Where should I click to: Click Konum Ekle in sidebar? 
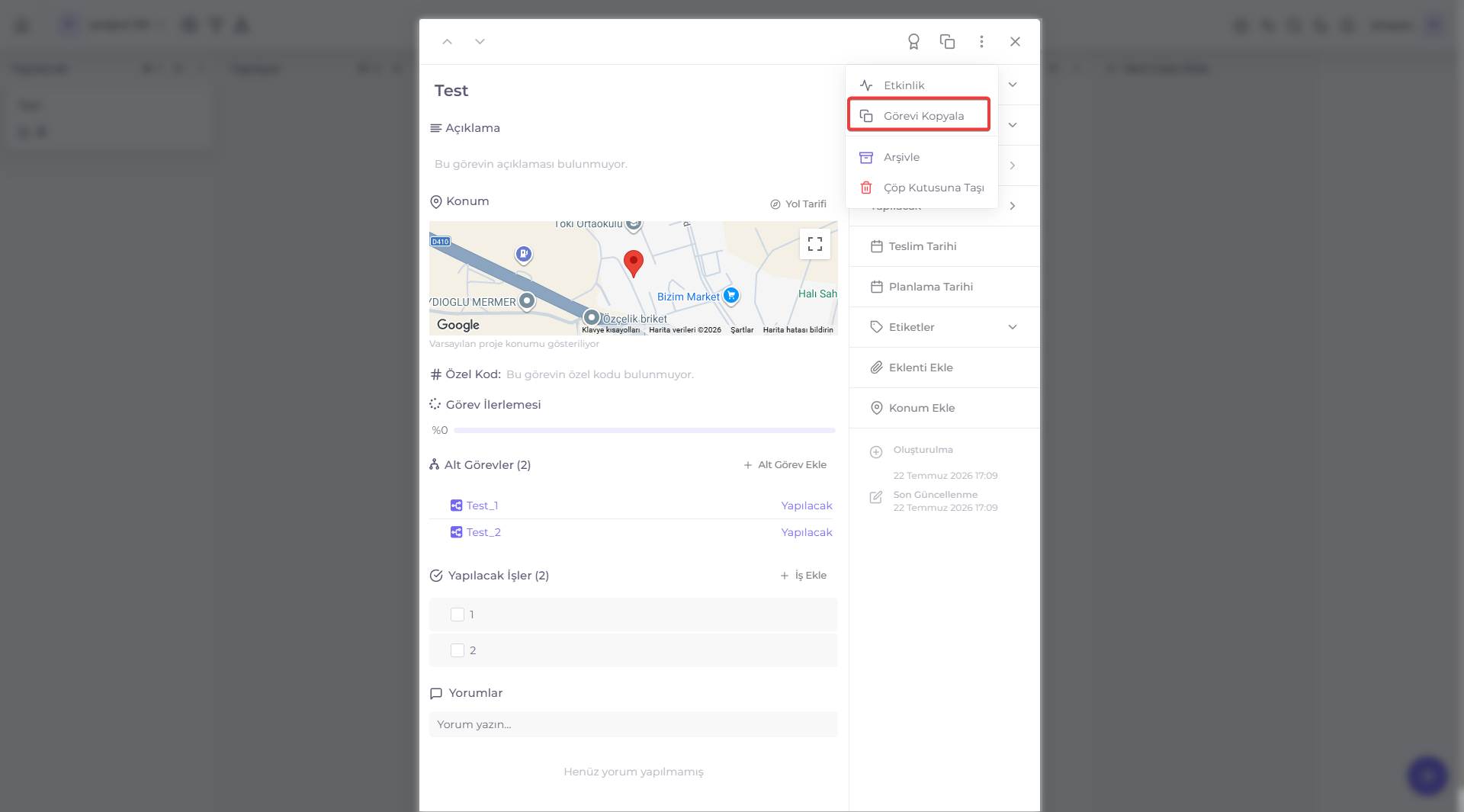[x=944, y=408]
